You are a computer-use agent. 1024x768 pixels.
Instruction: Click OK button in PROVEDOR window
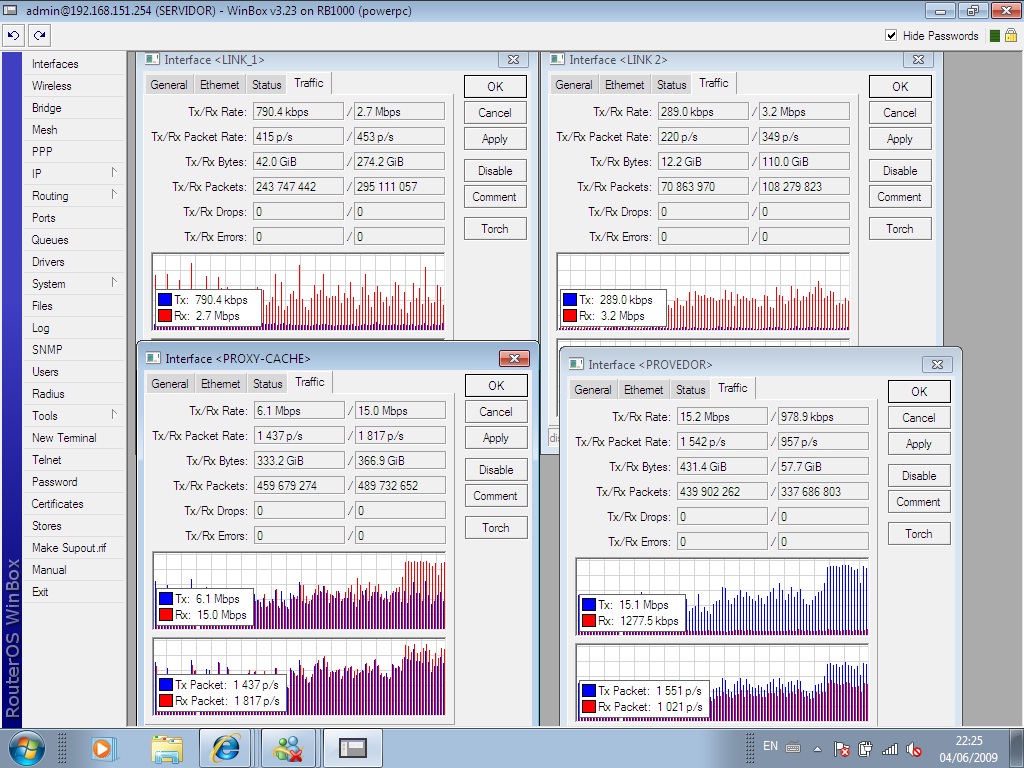pos(919,391)
